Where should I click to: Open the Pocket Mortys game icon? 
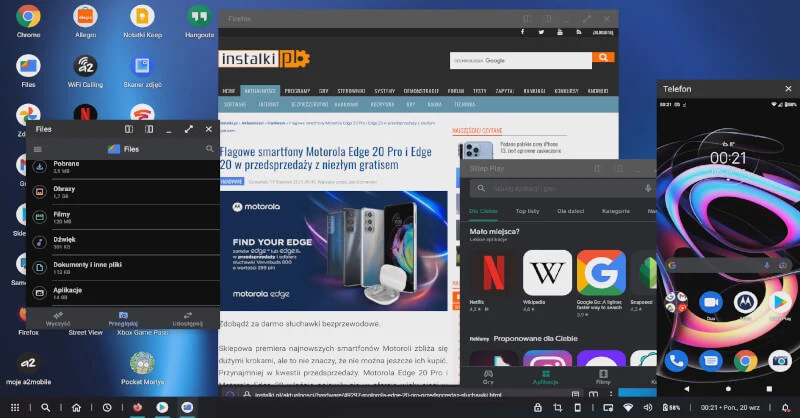tap(142, 362)
